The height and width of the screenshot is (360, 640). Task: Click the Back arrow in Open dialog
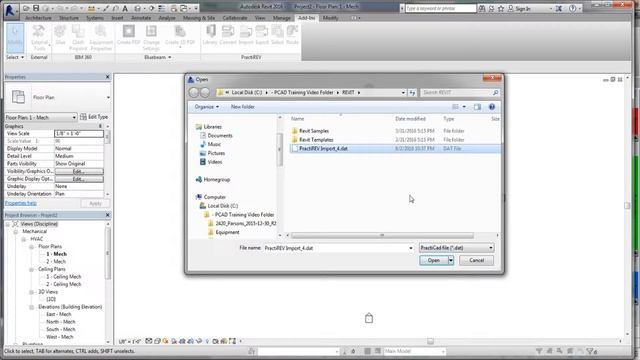click(x=194, y=93)
